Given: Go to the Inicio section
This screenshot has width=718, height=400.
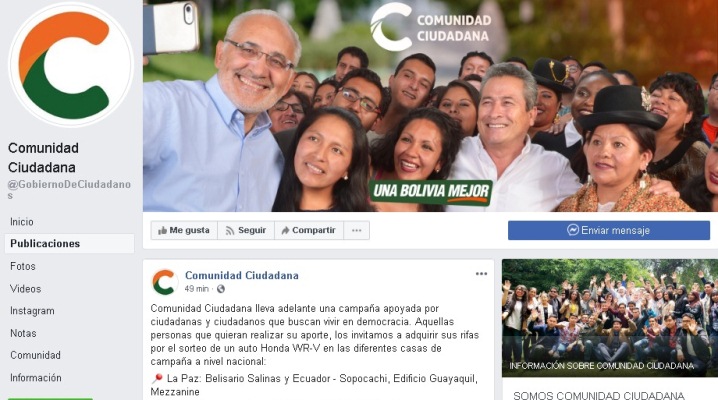Looking at the screenshot, I should [x=22, y=222].
